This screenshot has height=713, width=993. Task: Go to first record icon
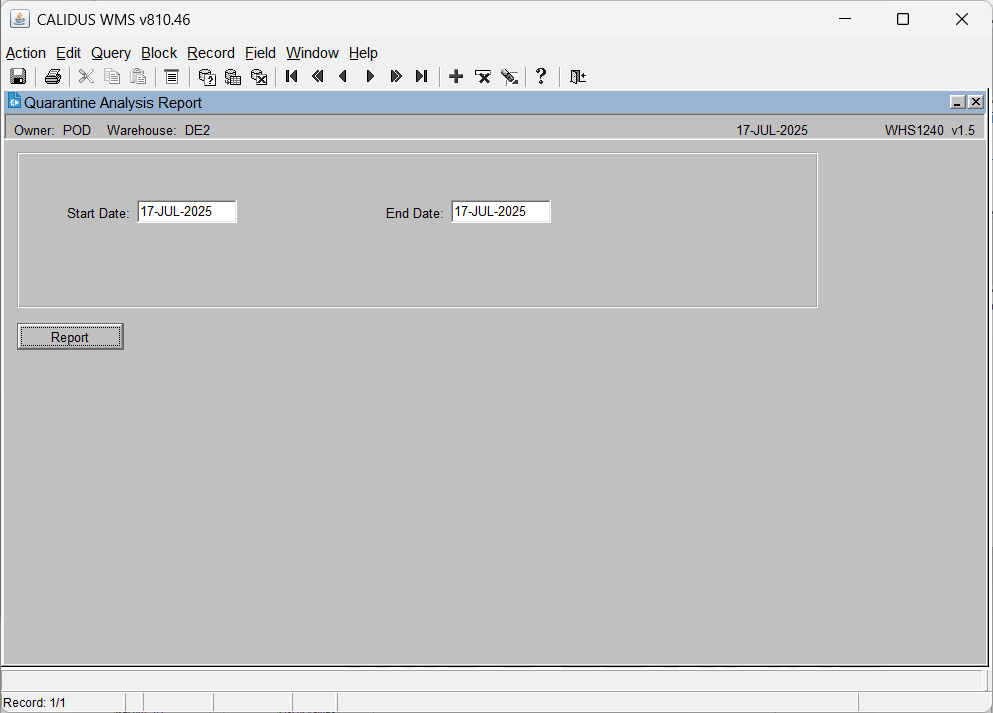pyautogui.click(x=292, y=77)
